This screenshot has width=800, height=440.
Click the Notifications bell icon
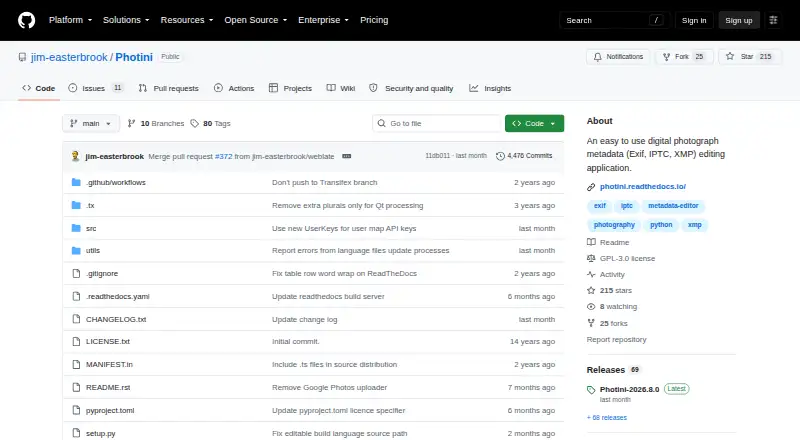click(x=597, y=57)
